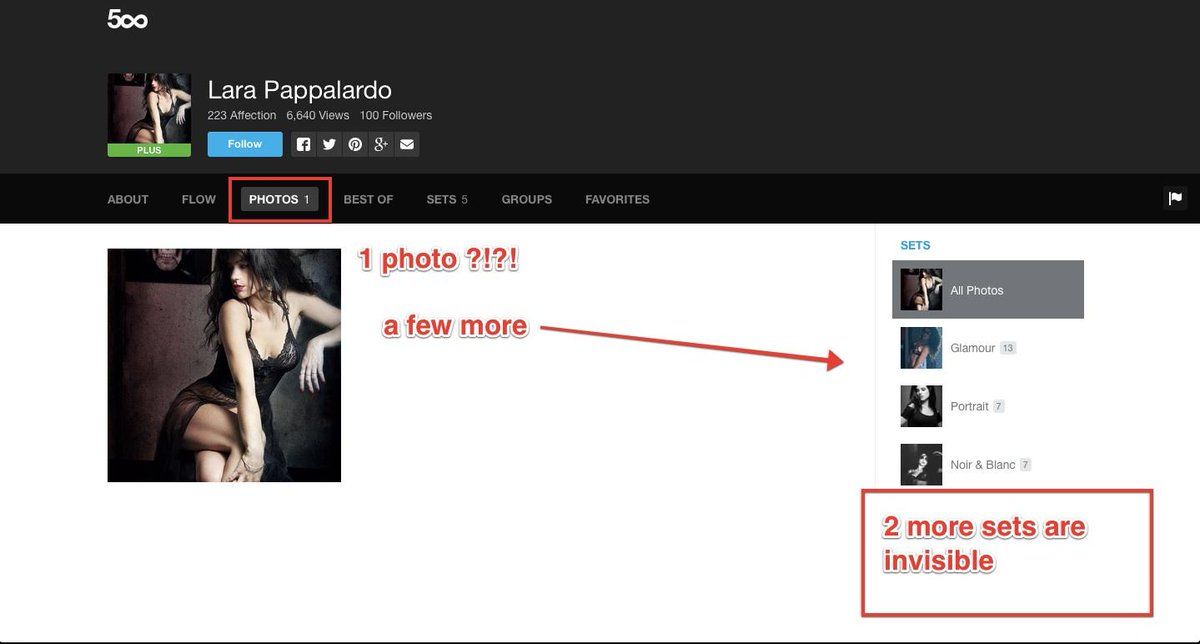Select the Photos tab
Viewport: 1200px width, 644px height.
pyautogui.click(x=279, y=200)
